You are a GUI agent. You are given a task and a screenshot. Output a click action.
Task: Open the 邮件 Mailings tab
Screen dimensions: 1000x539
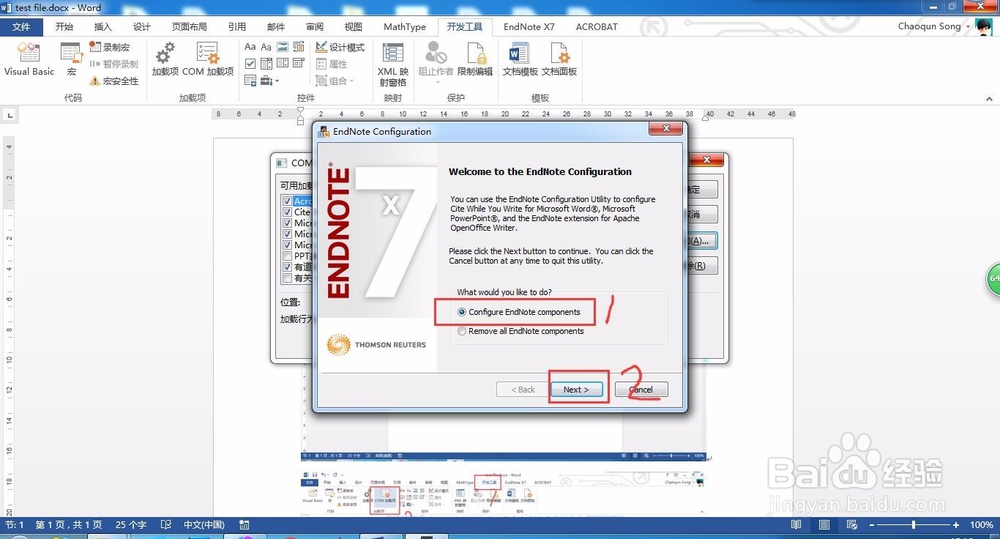click(x=276, y=27)
